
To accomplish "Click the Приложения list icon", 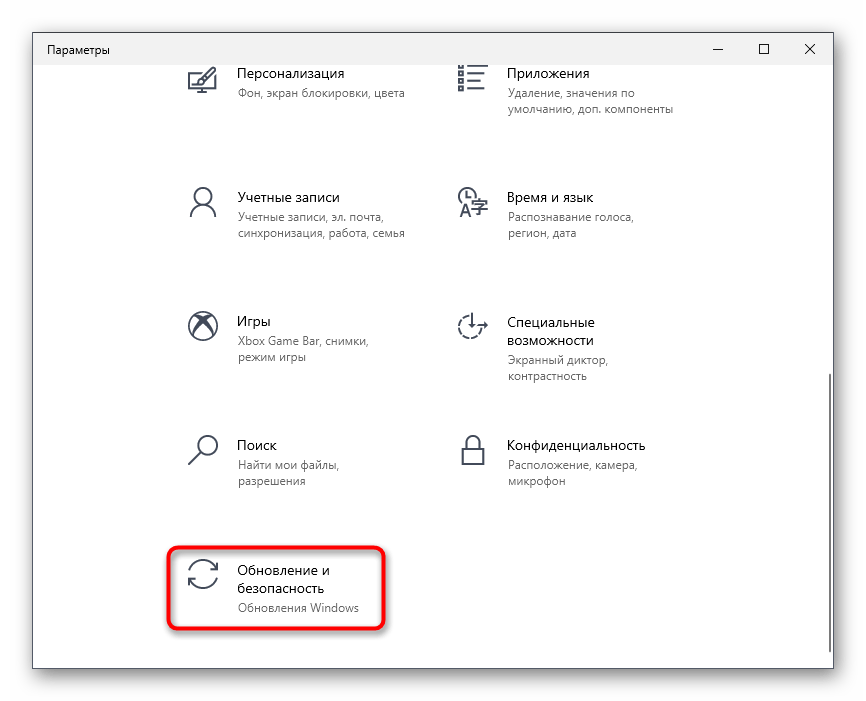I will pyautogui.click(x=472, y=78).
